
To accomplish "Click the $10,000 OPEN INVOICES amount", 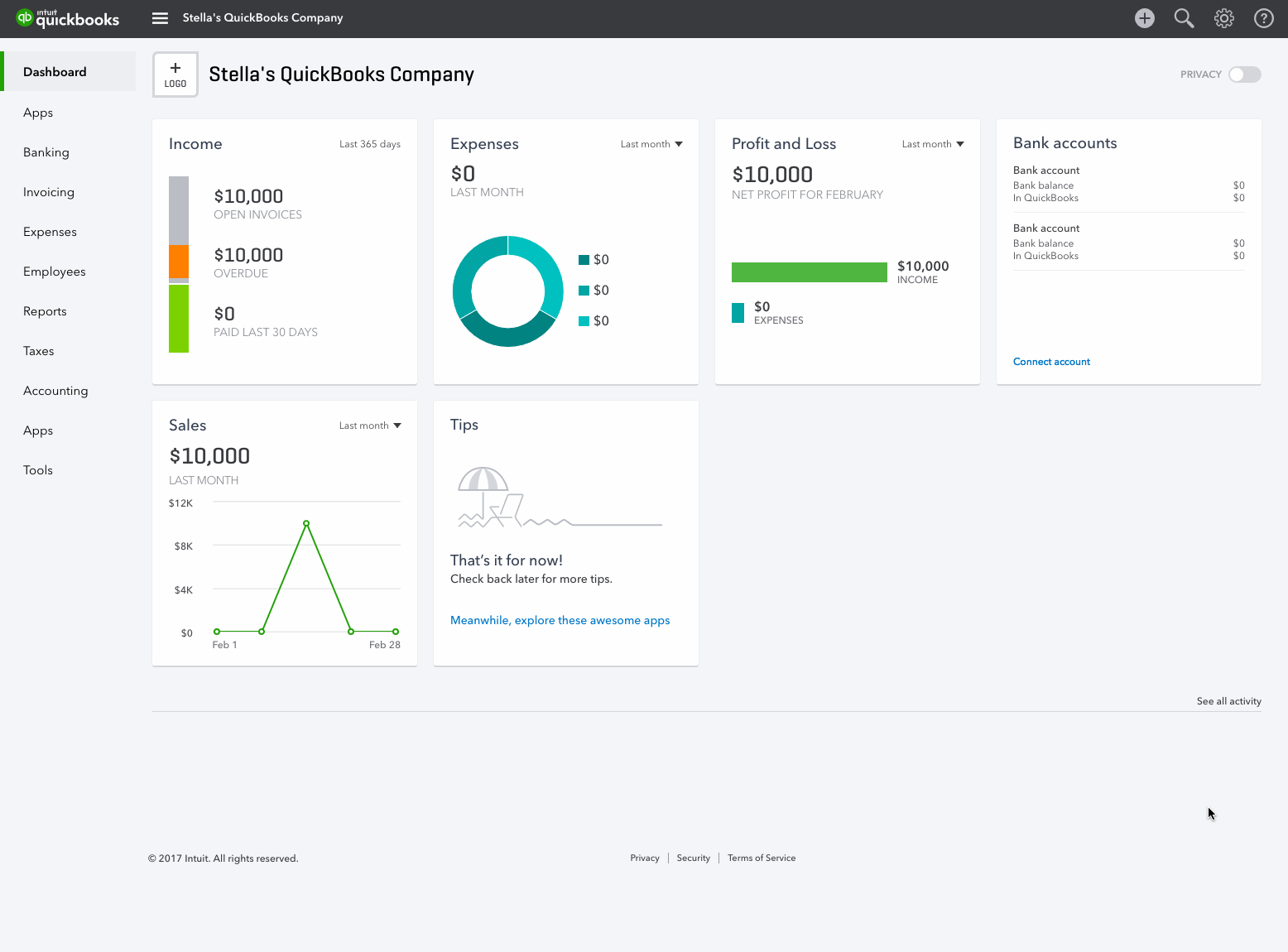I will click(x=248, y=196).
